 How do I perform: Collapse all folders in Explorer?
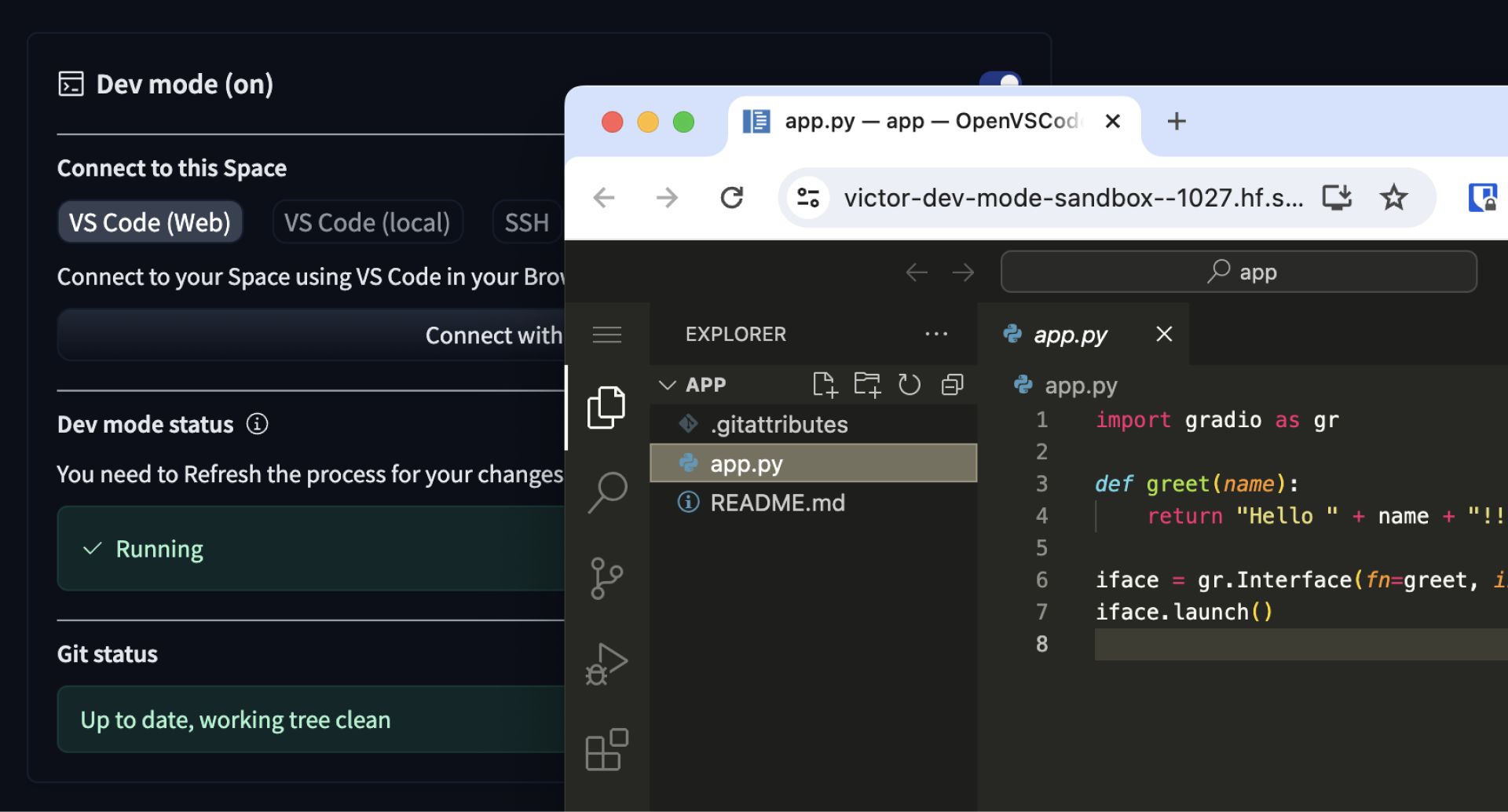(952, 384)
